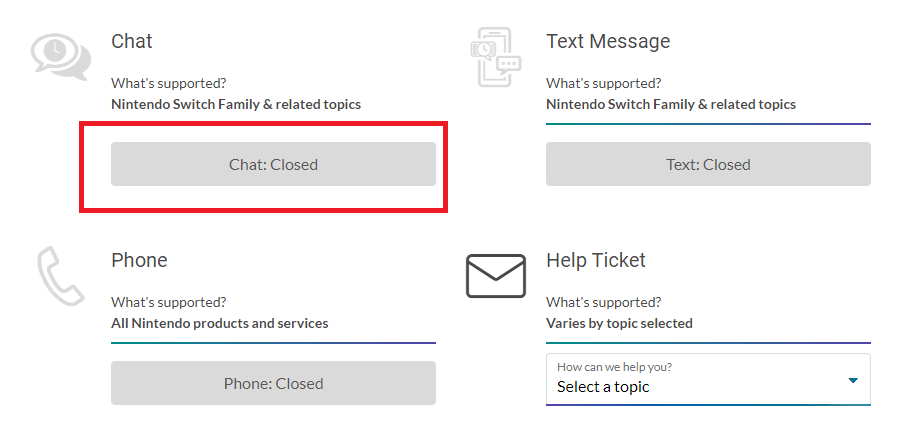Select the Text Message heading
The width and height of the screenshot is (911, 436).
(x=608, y=41)
